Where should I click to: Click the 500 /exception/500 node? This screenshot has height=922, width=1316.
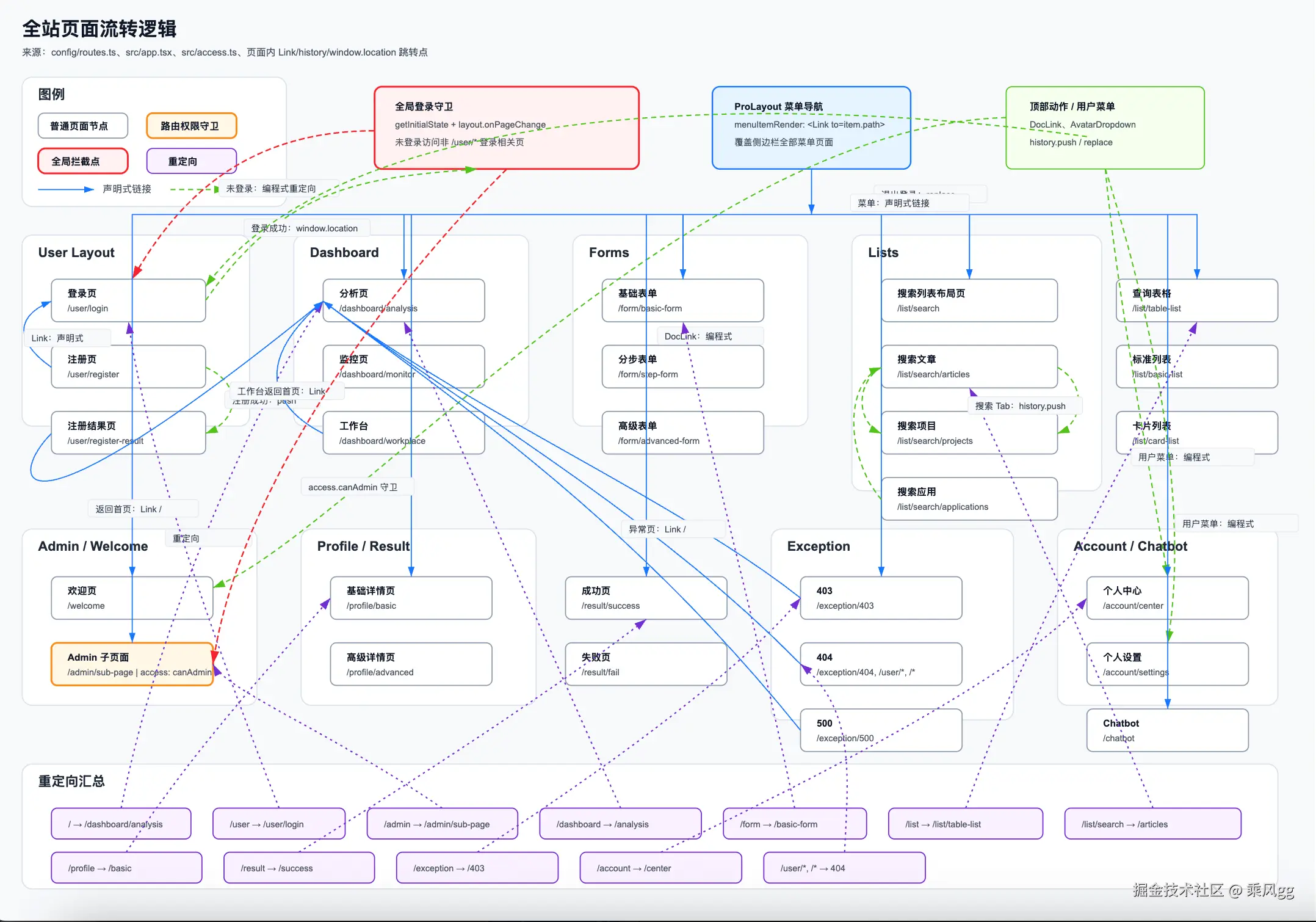881,730
